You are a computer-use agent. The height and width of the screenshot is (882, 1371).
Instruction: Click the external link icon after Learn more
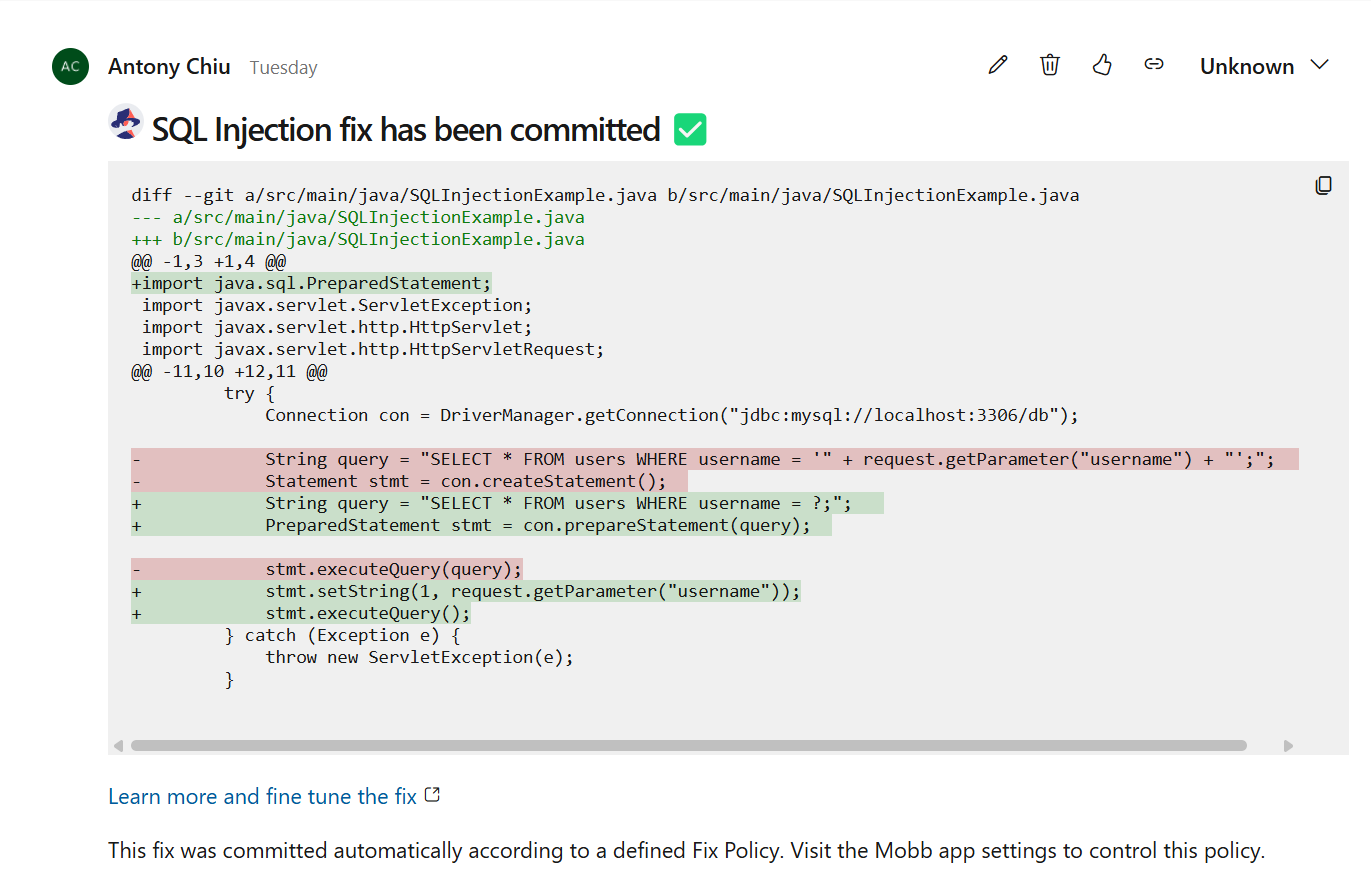[433, 795]
